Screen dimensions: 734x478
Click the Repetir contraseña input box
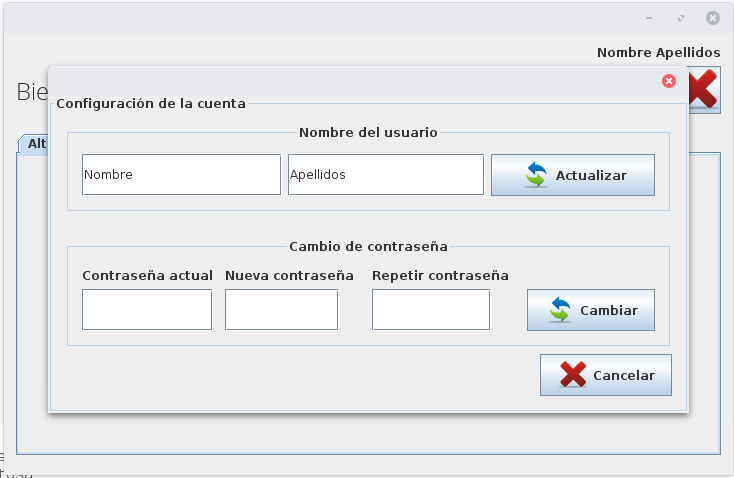pyautogui.click(x=430, y=309)
